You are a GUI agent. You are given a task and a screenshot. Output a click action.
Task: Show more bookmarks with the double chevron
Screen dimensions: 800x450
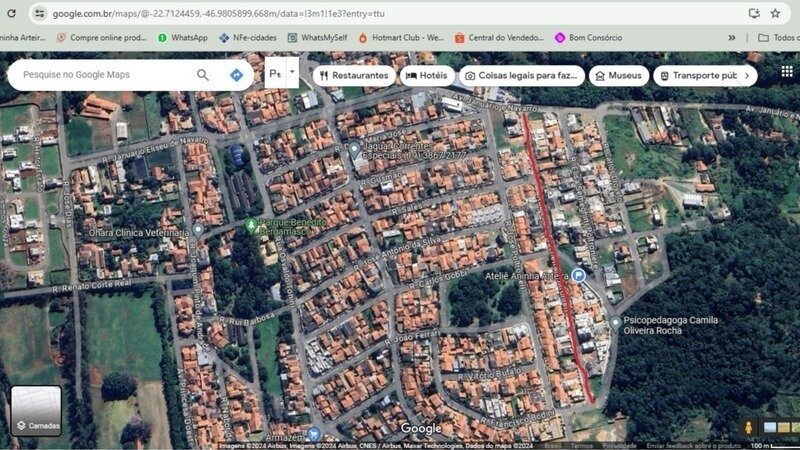(732, 38)
